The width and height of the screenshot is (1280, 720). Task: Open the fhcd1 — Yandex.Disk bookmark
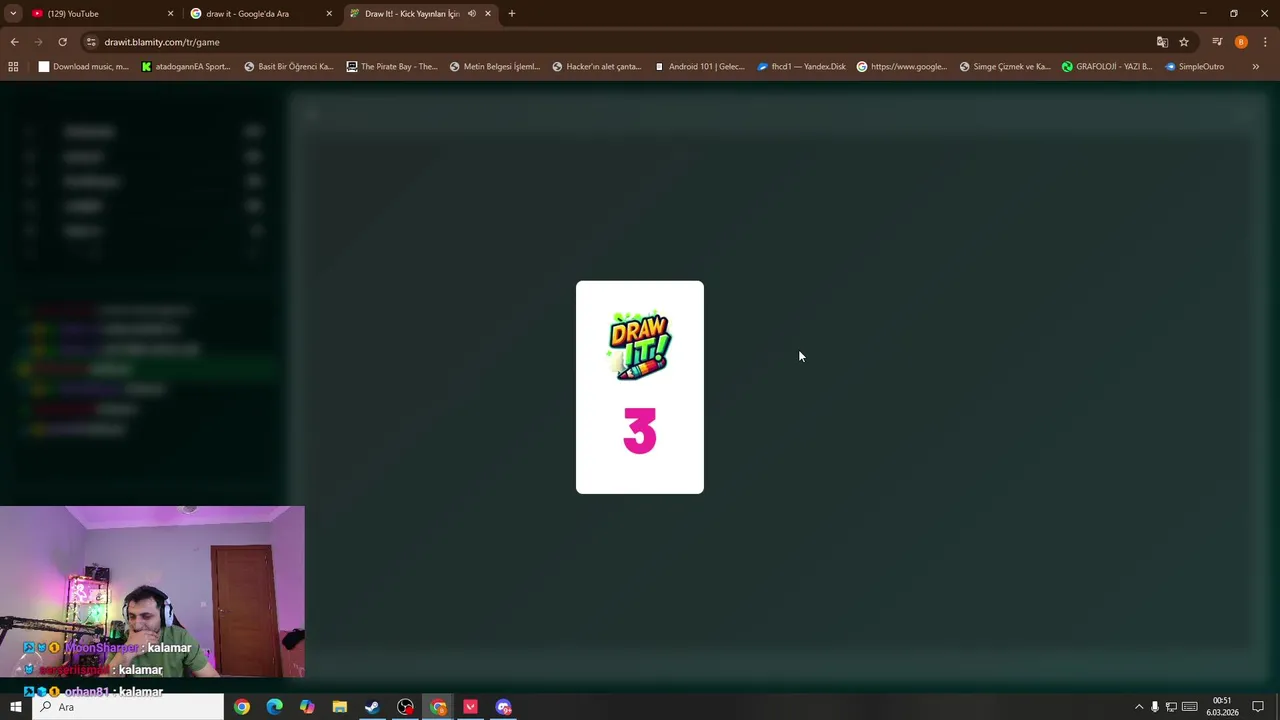pos(802,67)
